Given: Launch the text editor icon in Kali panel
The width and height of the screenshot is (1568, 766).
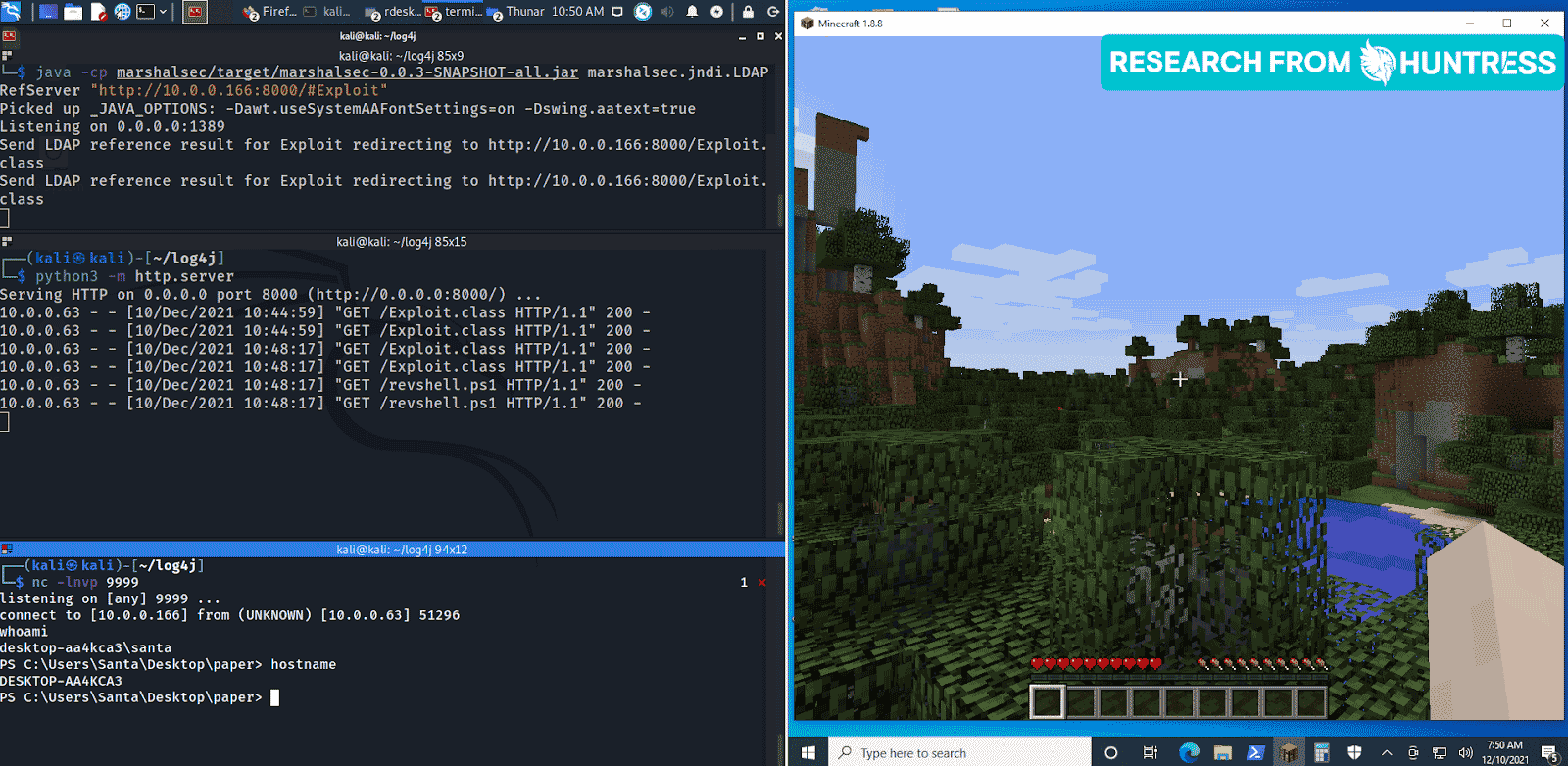Looking at the screenshot, I should [x=98, y=12].
